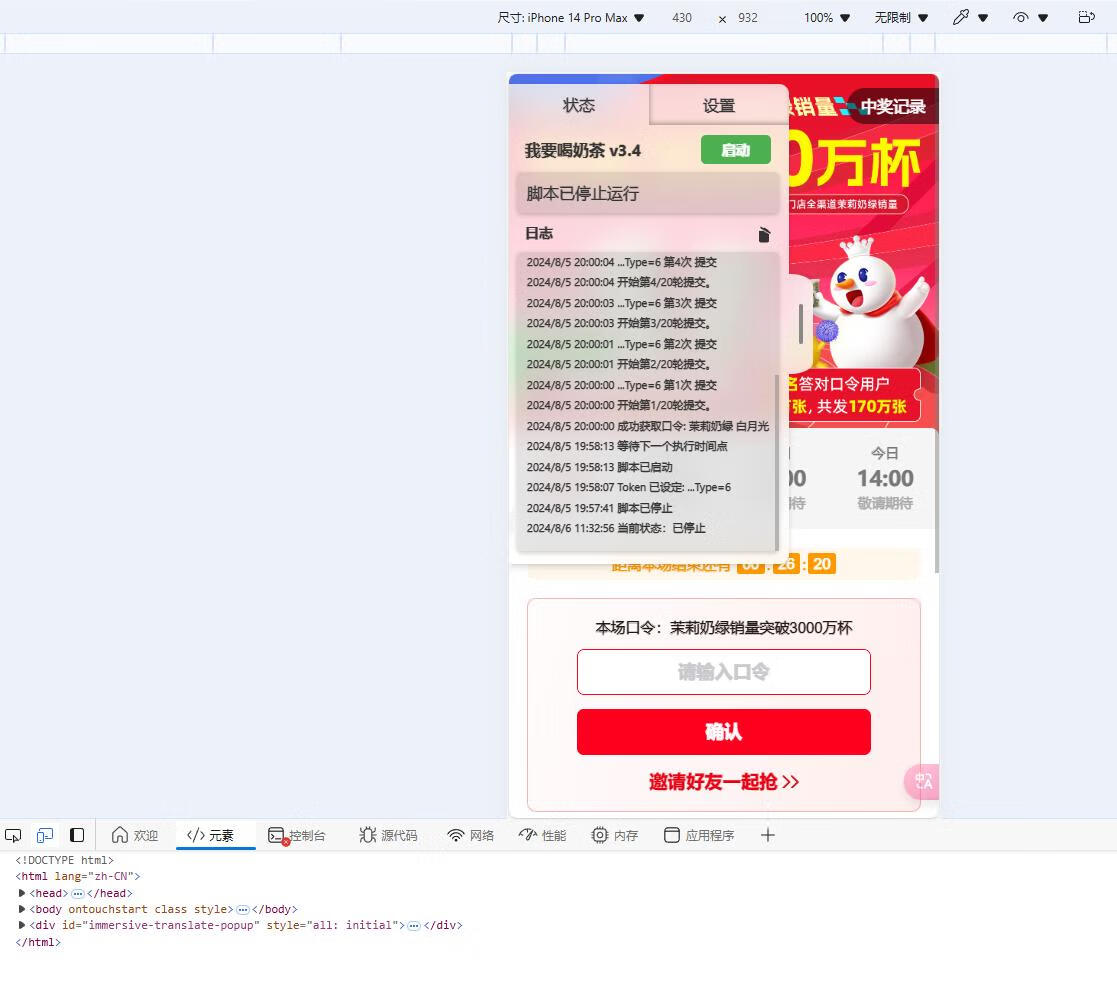Switch to the 设置 tab in popup
1117x1008 pixels.
(718, 104)
